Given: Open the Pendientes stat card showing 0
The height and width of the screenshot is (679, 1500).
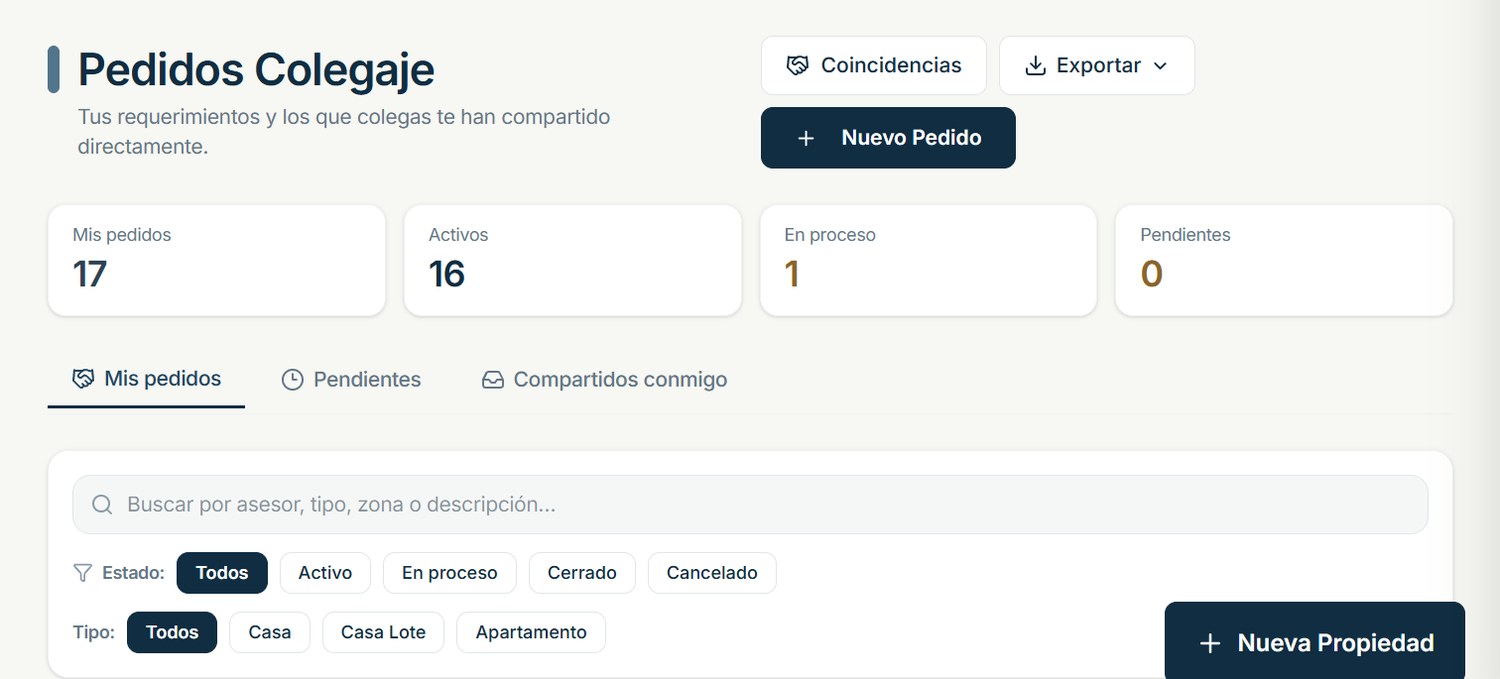Looking at the screenshot, I should click(1284, 260).
